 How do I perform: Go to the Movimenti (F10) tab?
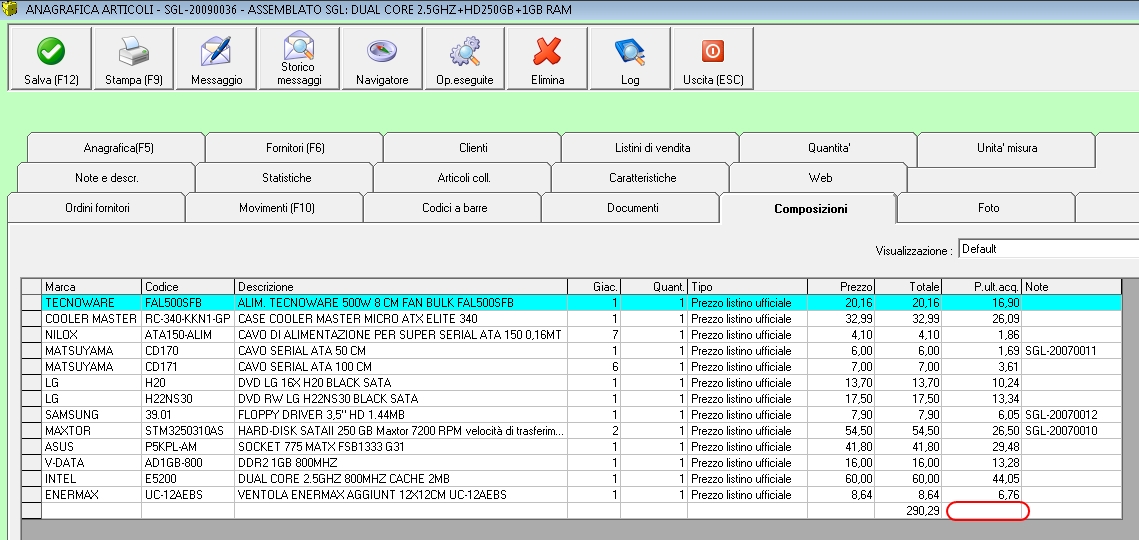(276, 208)
